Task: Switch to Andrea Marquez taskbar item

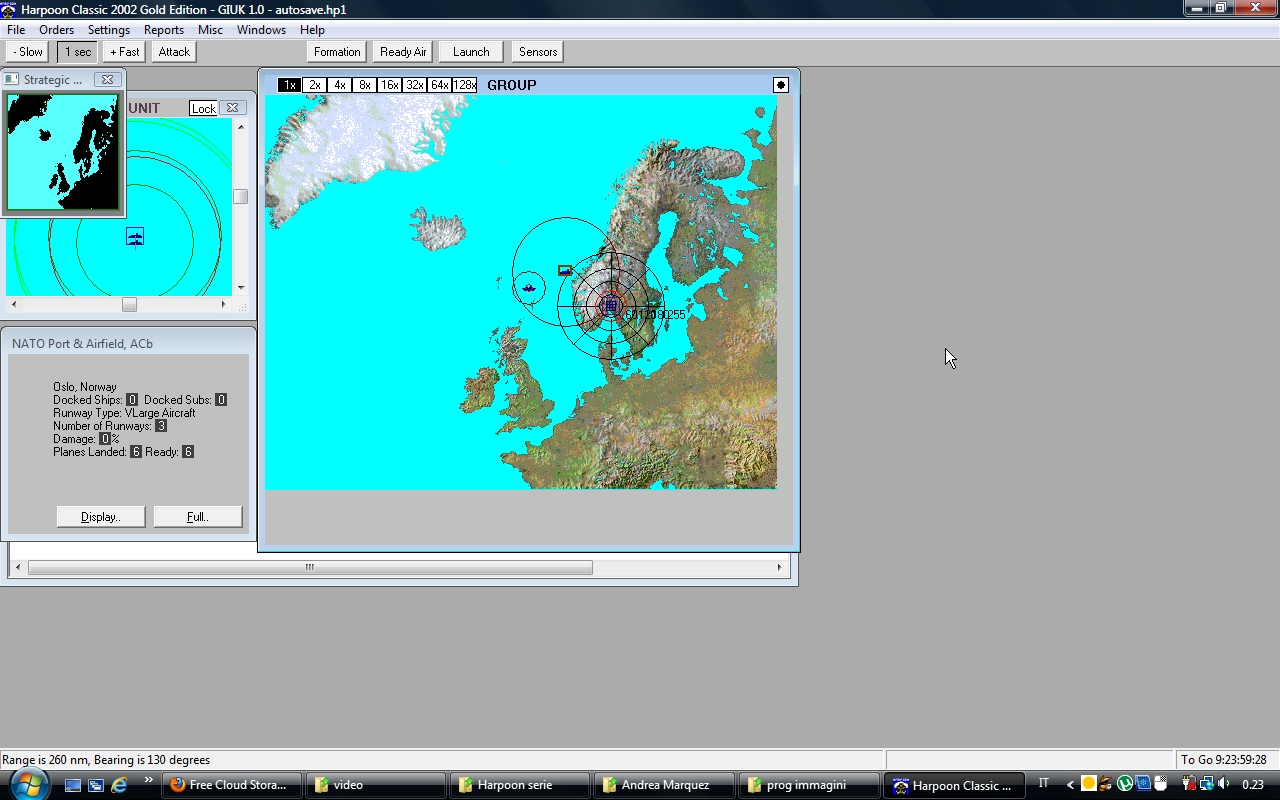Action: pyautogui.click(x=663, y=785)
